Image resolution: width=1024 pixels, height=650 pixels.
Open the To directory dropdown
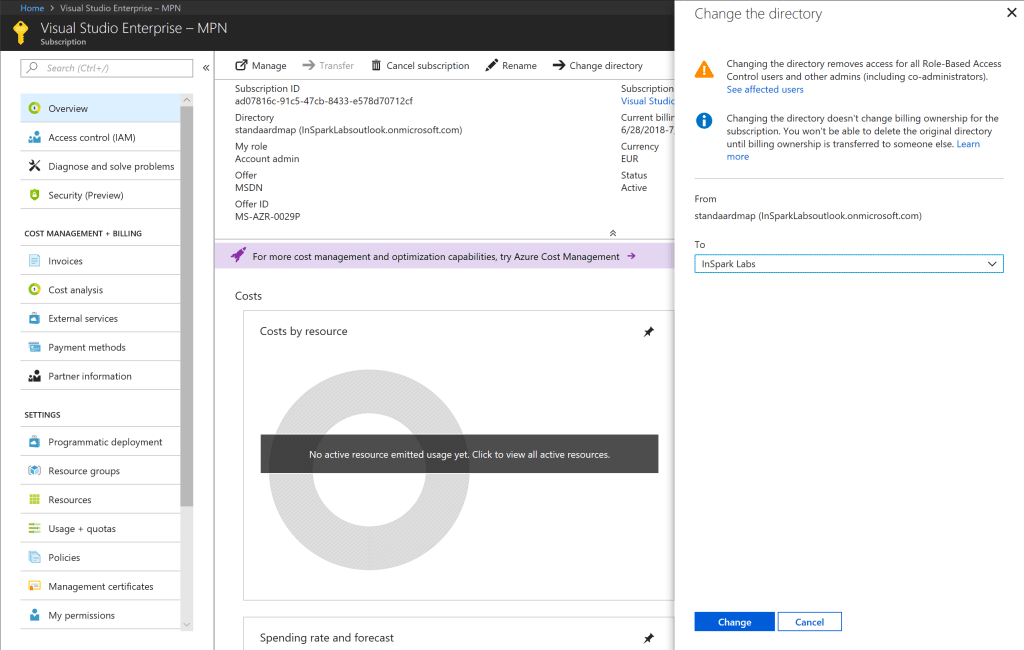[848, 264]
